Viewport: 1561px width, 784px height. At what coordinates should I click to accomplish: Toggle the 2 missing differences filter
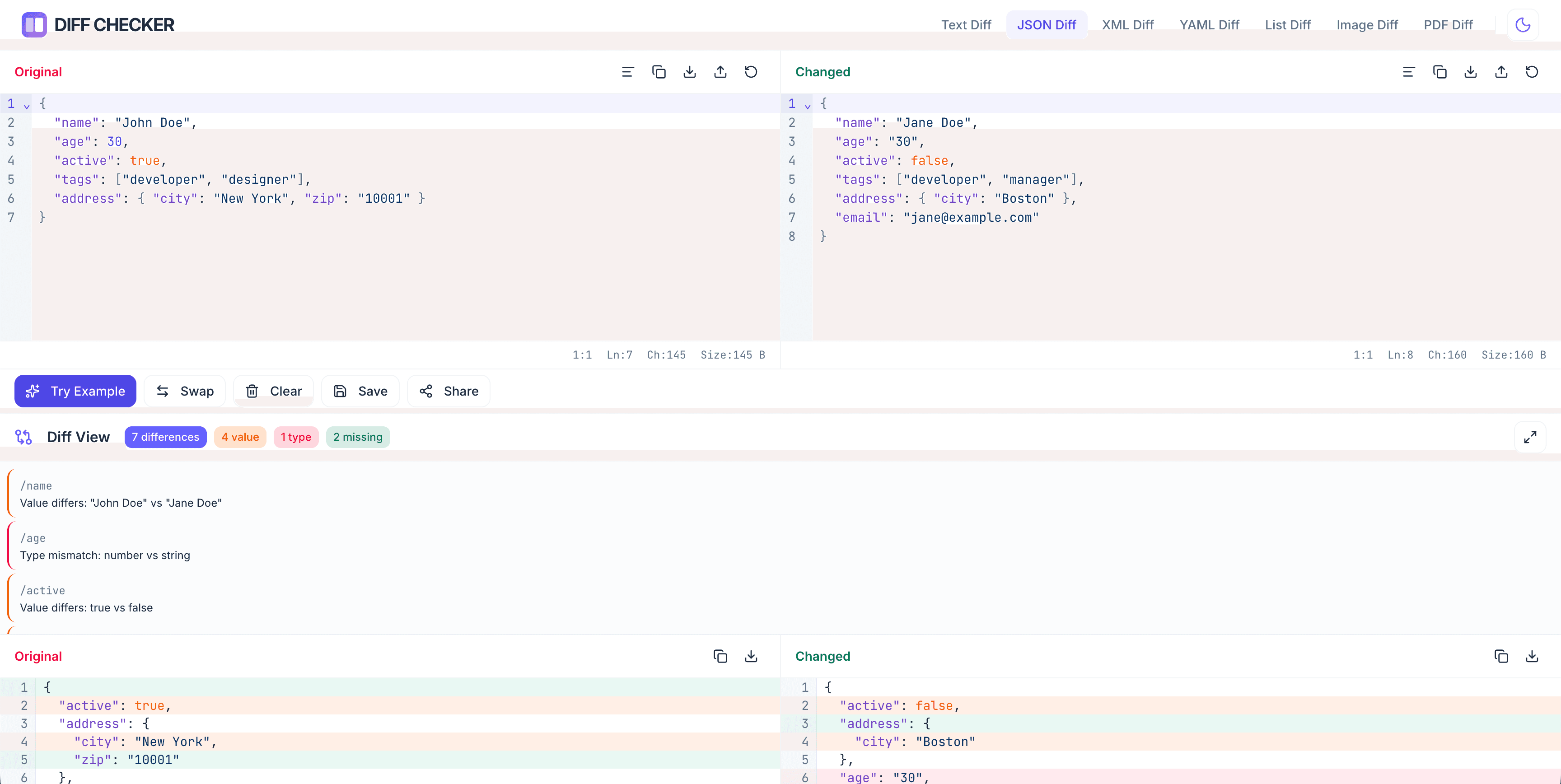coord(358,437)
